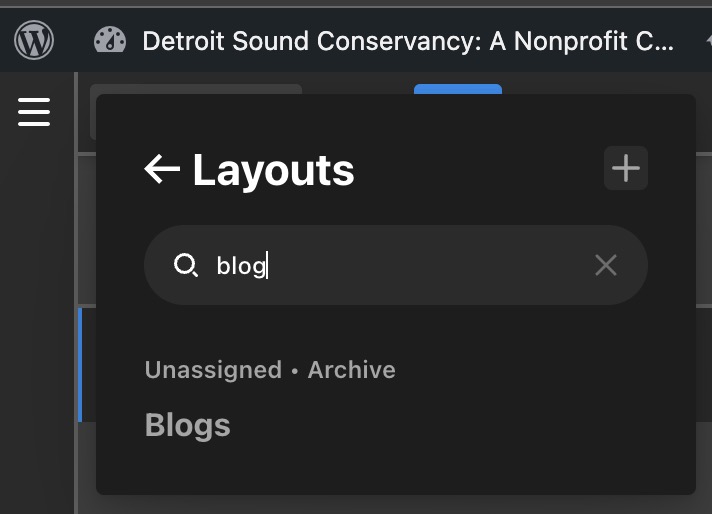Go back using the Layouts arrow

[161, 170]
